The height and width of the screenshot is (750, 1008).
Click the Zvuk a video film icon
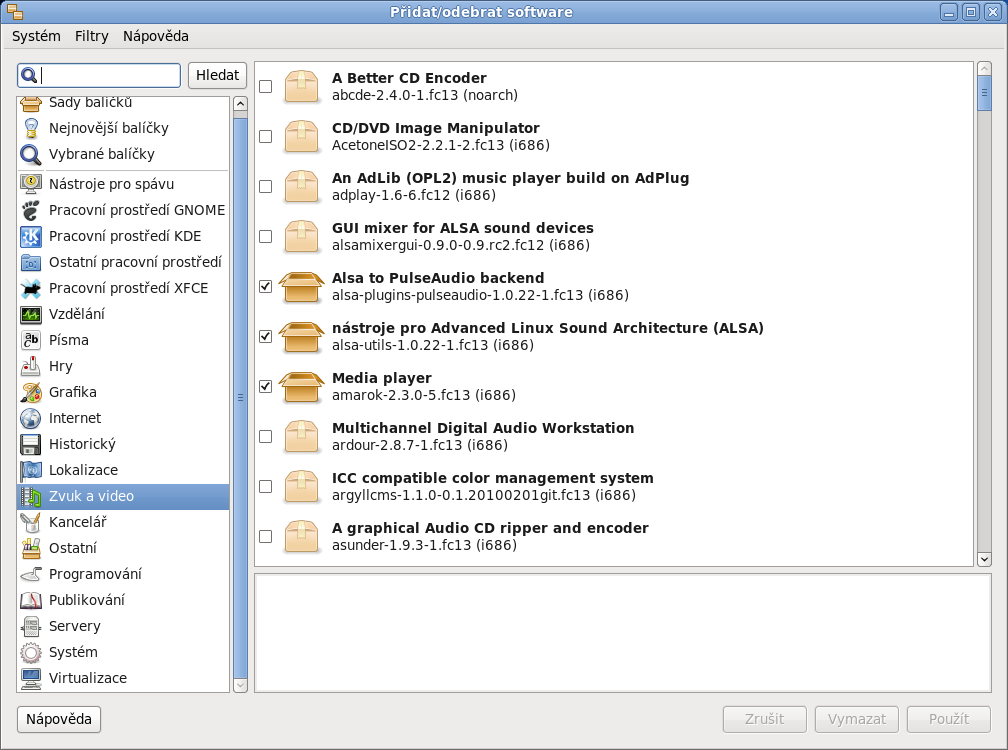[31, 496]
